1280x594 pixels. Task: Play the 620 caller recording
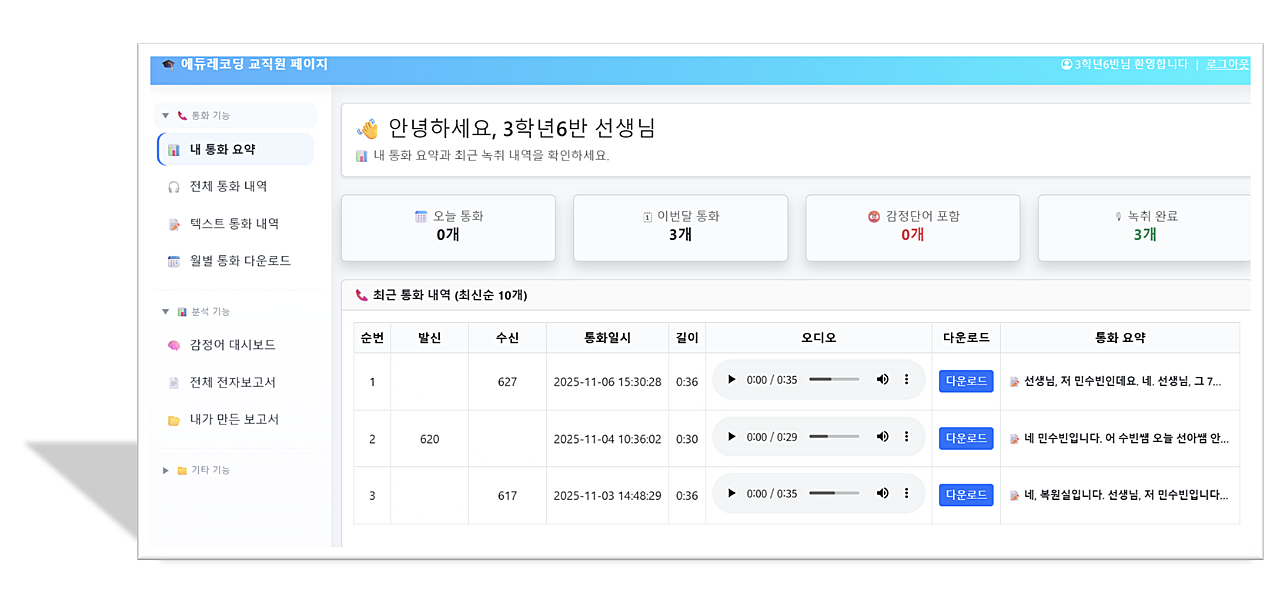[732, 437]
